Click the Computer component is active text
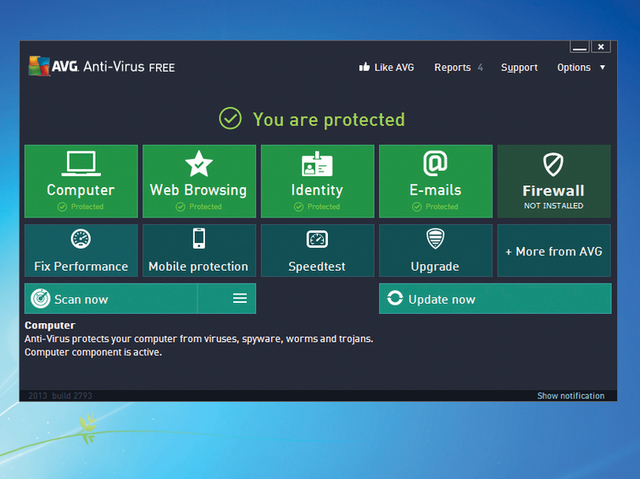Image resolution: width=640 pixels, height=479 pixels. (93, 352)
